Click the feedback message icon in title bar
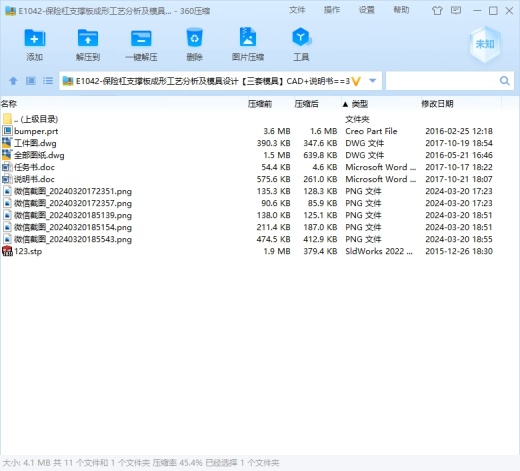520x471 pixels. (x=456, y=11)
